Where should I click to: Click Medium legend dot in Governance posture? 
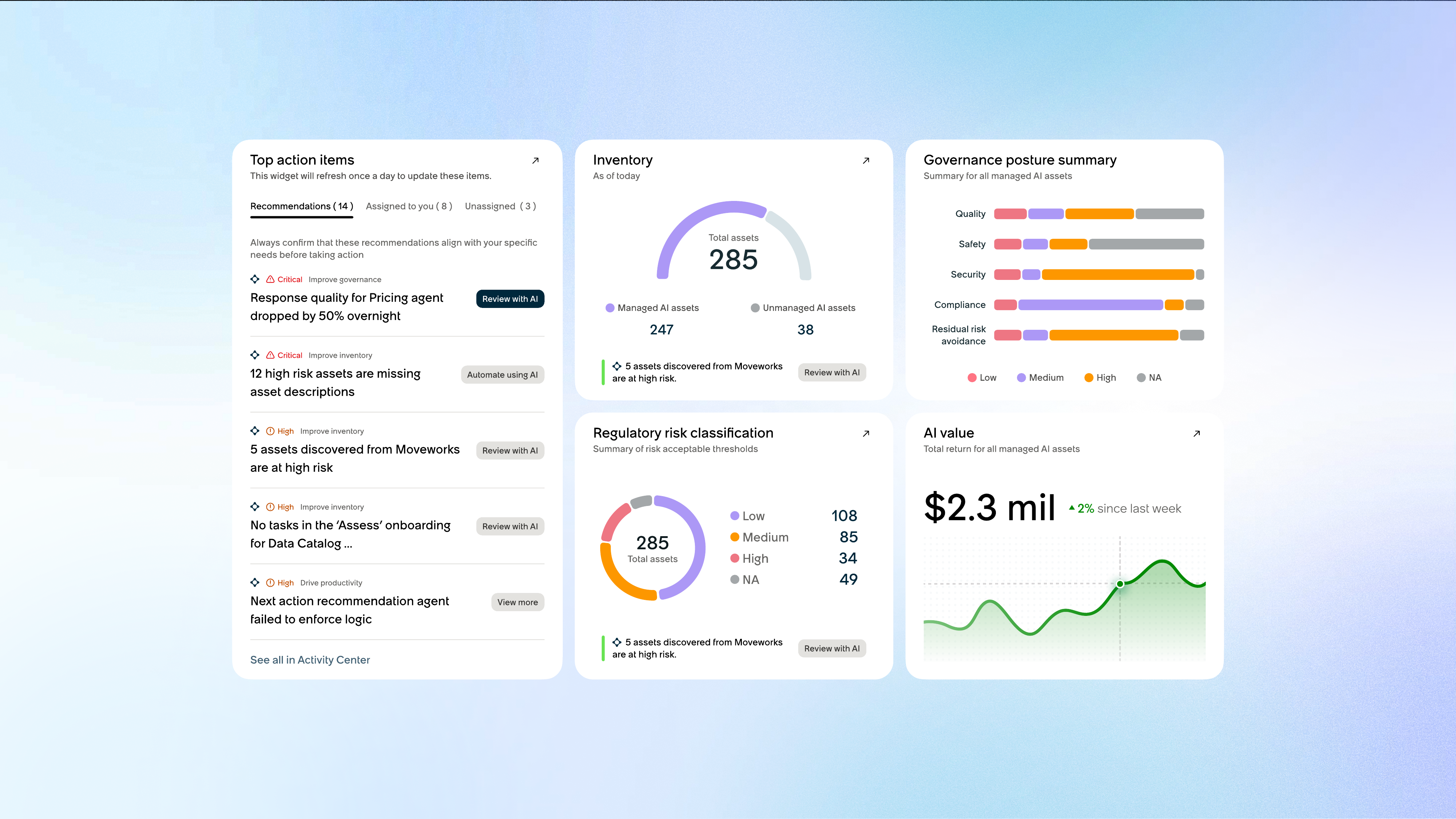(x=1021, y=377)
